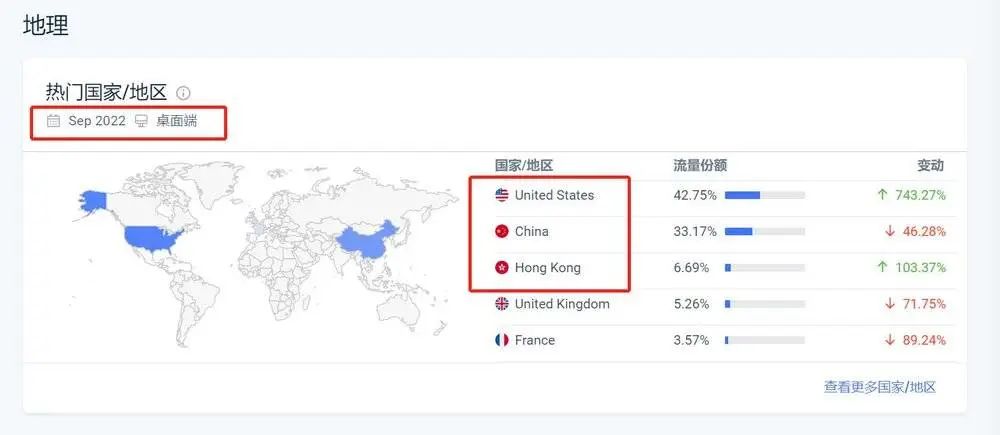Click the info icon beside 热门国家/地区
This screenshot has width=1000, height=435.
tap(183, 93)
